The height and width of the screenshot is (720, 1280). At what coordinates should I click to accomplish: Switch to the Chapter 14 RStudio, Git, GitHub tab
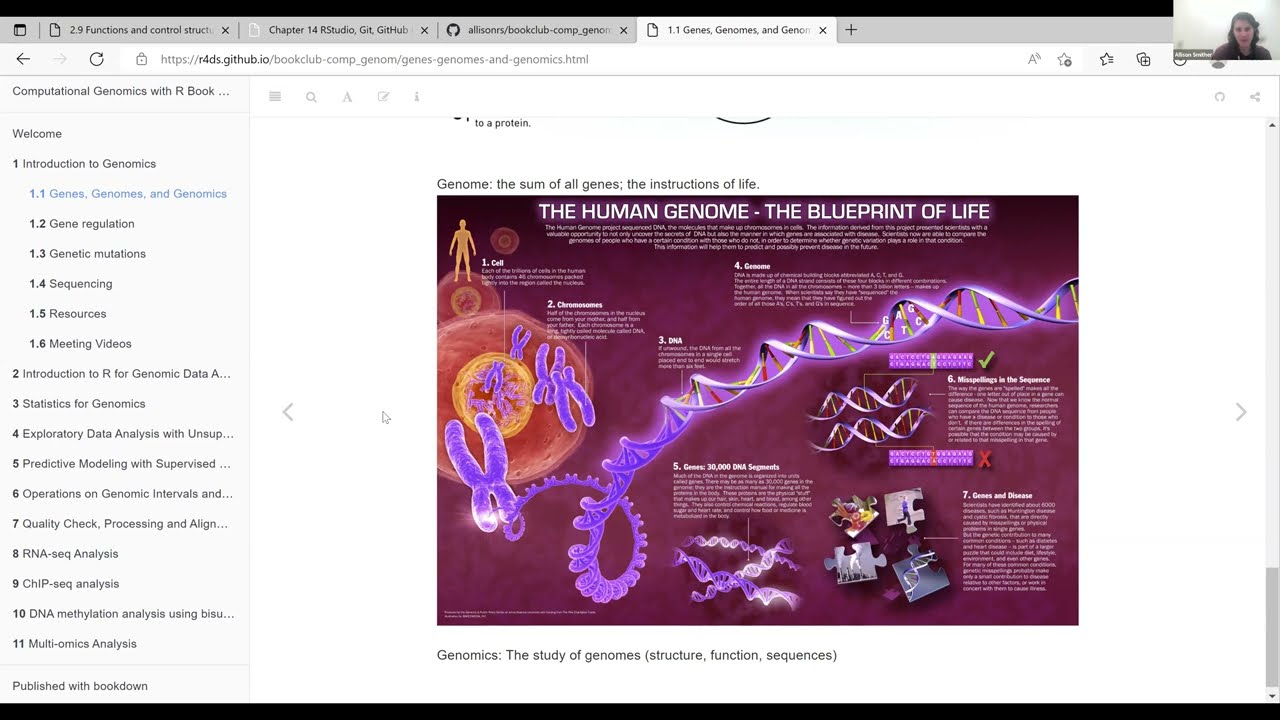[337, 30]
